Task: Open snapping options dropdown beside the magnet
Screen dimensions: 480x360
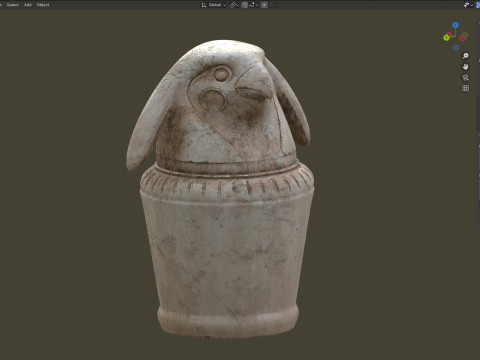Action: 253,5
